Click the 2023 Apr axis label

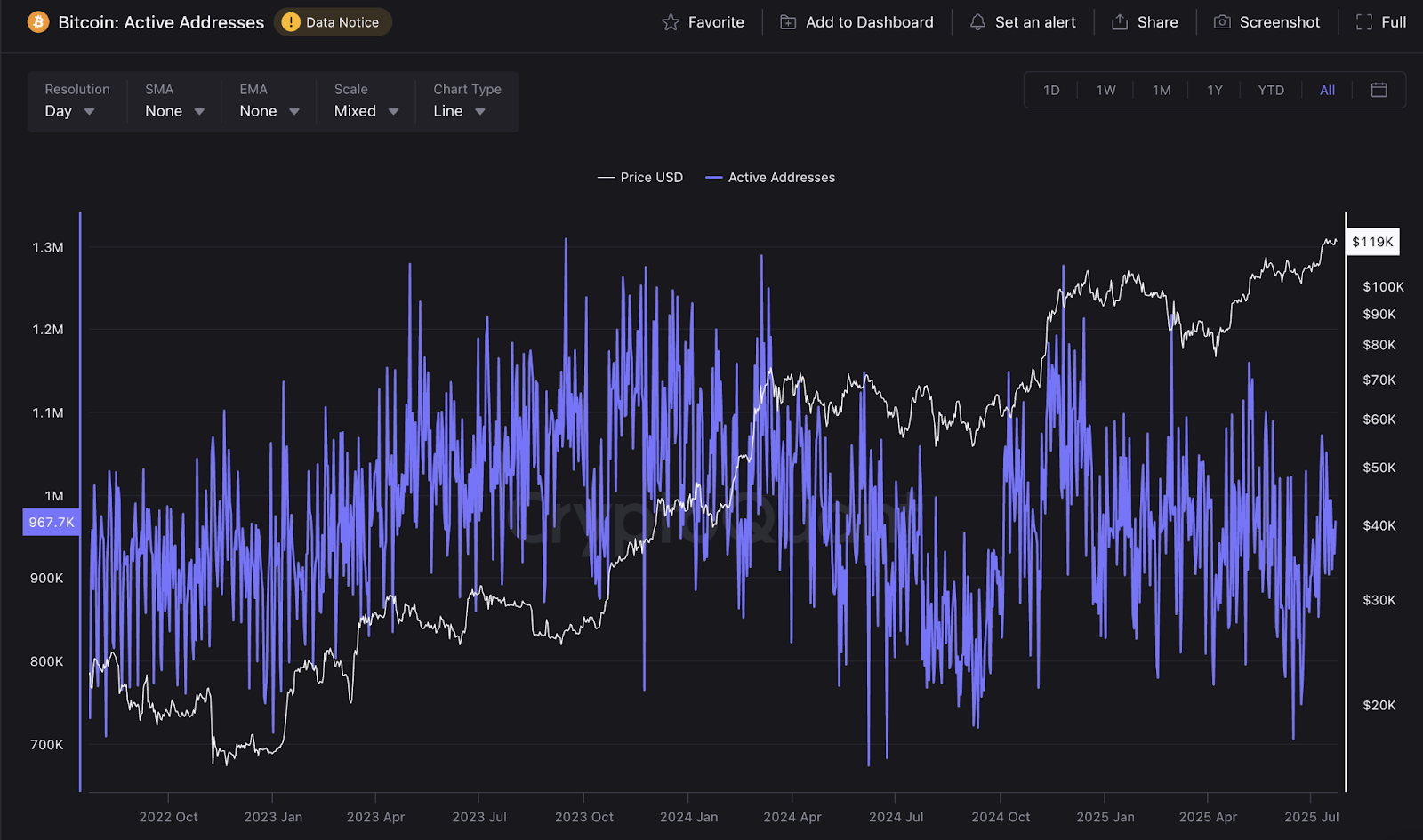pos(375,817)
